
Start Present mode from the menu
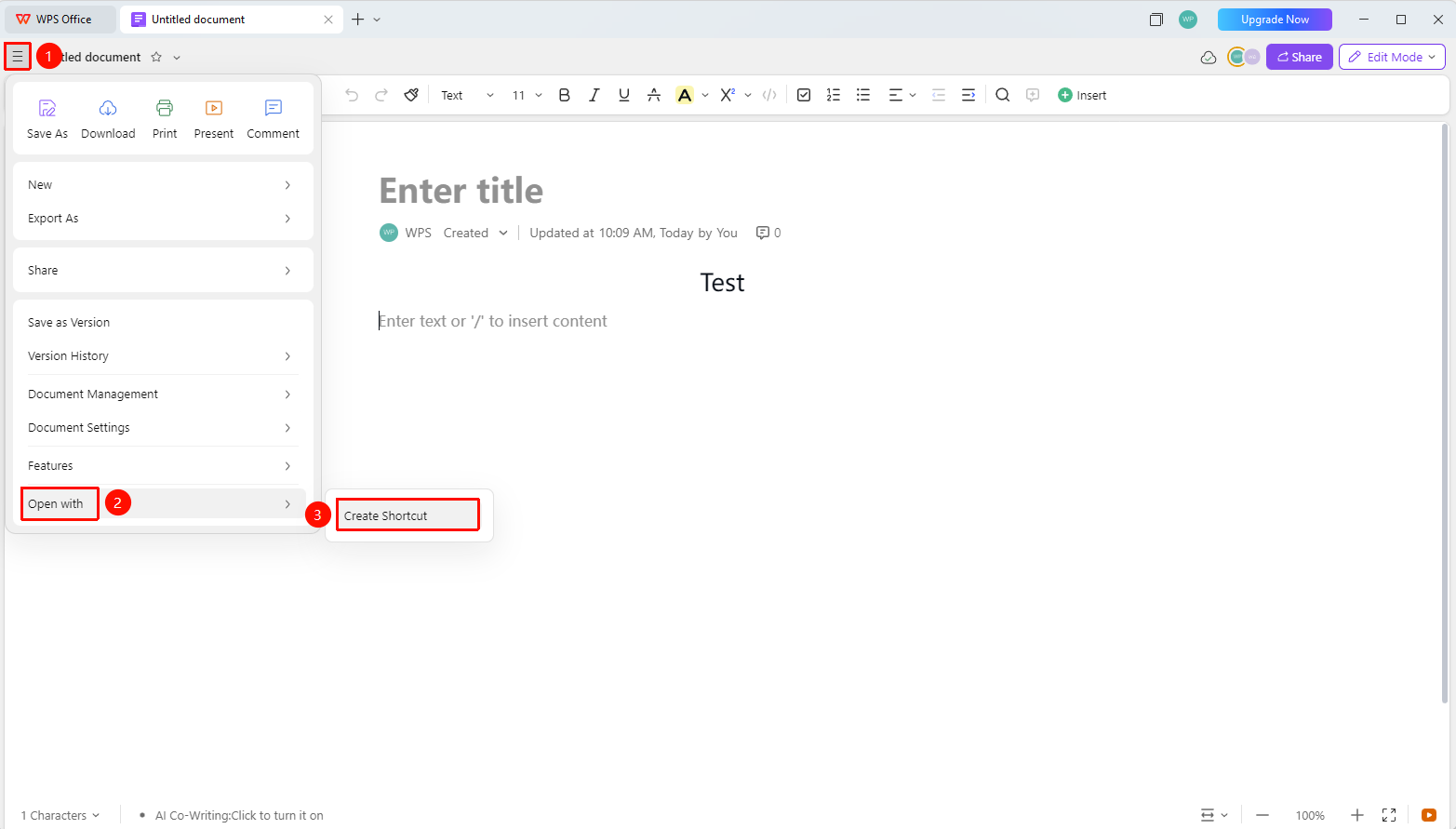214,119
